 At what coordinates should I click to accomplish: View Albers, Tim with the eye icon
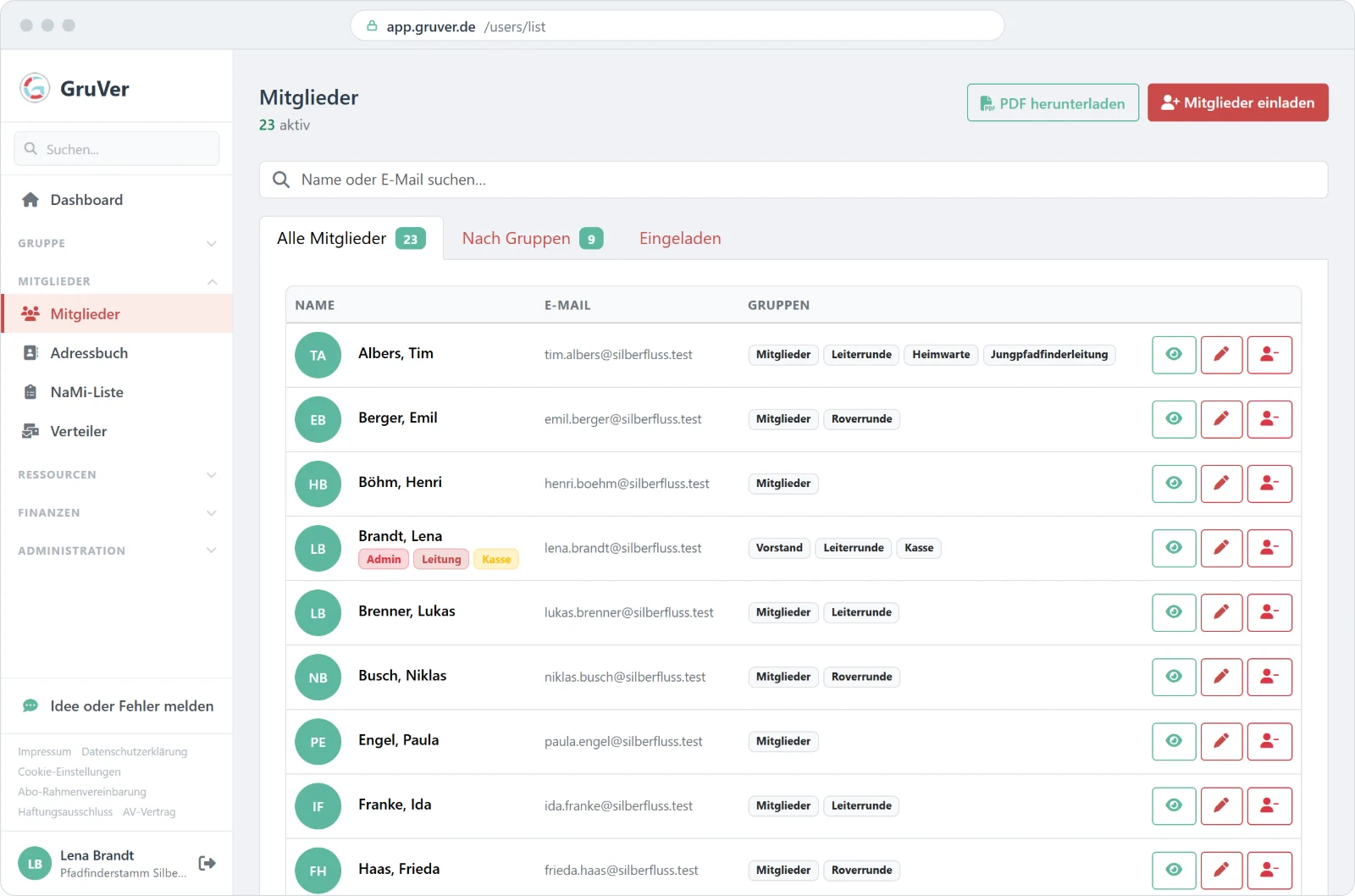pos(1174,355)
